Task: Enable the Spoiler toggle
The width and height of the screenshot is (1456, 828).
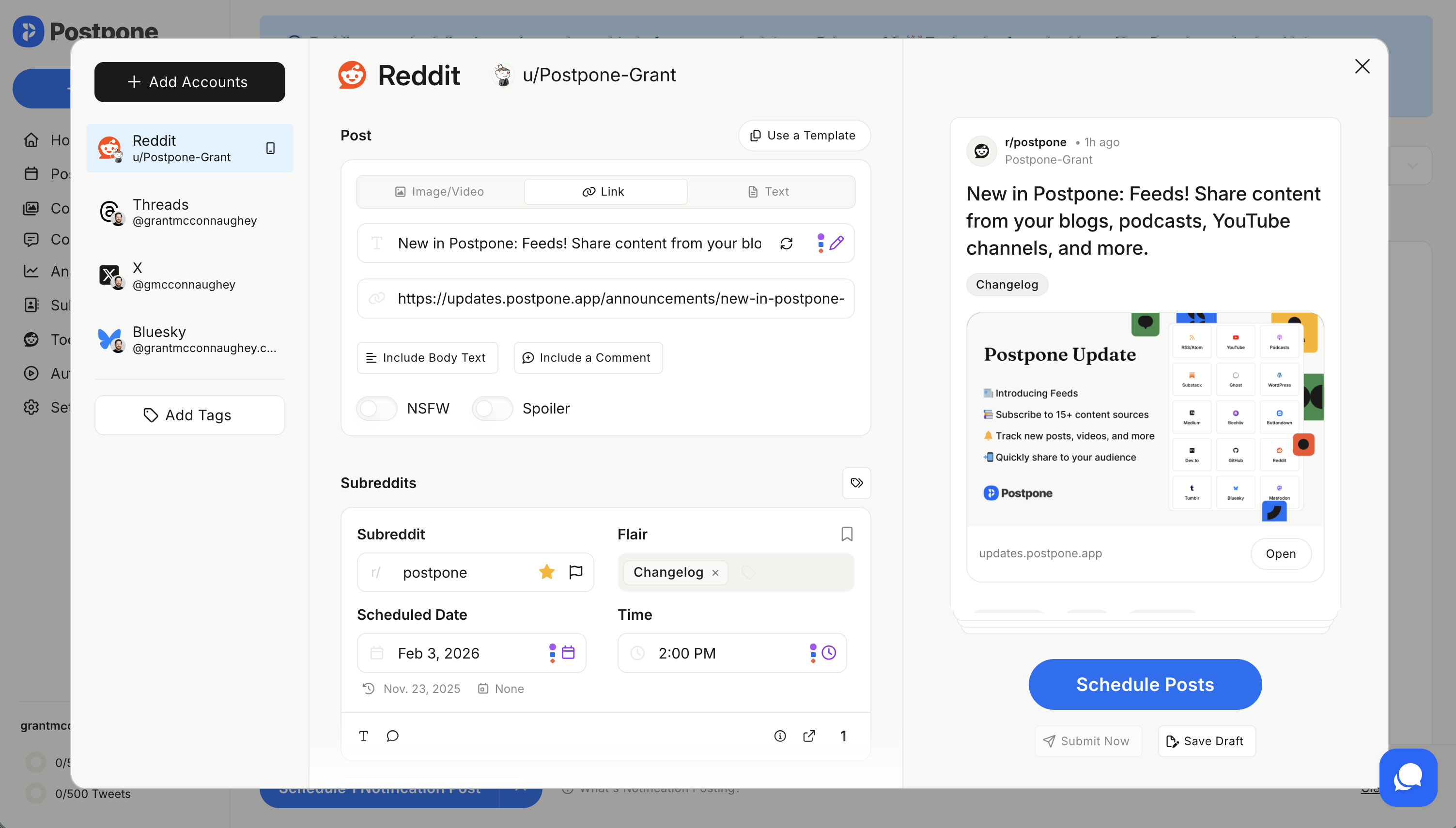Action: (x=492, y=408)
